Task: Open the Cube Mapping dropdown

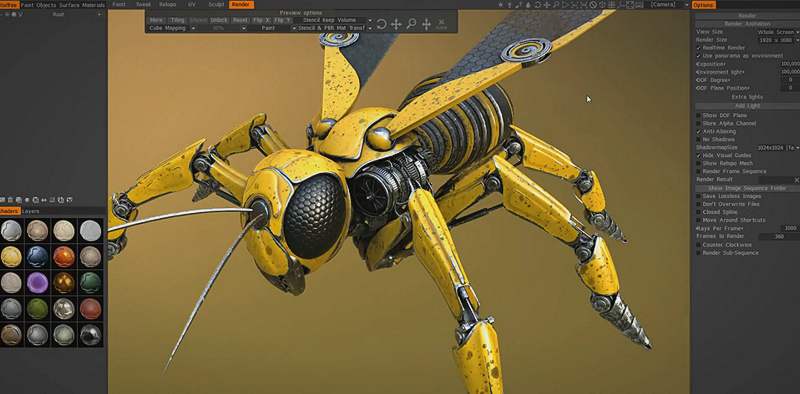Action: click(x=172, y=28)
